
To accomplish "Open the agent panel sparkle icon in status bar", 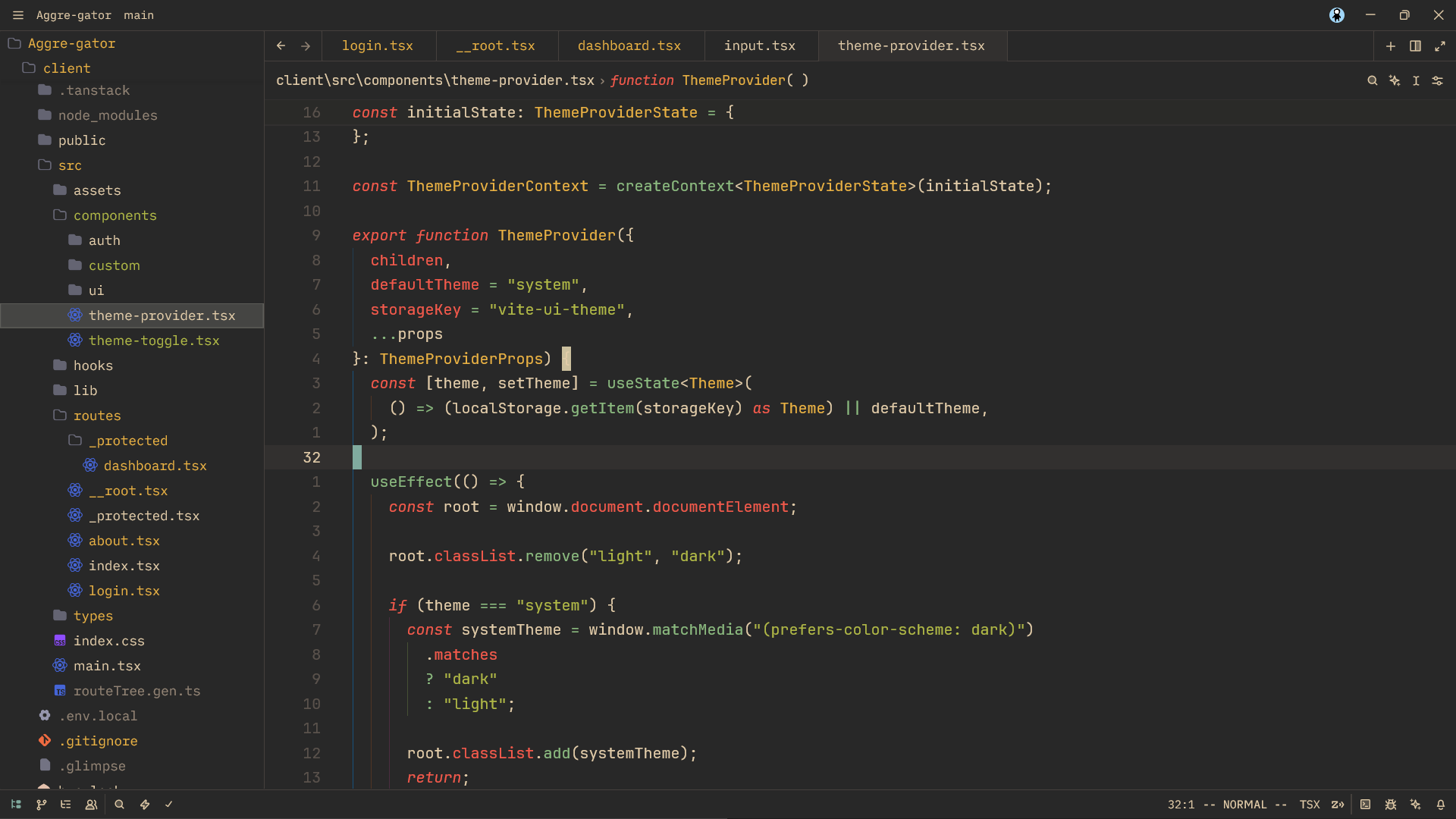I will tap(1416, 805).
